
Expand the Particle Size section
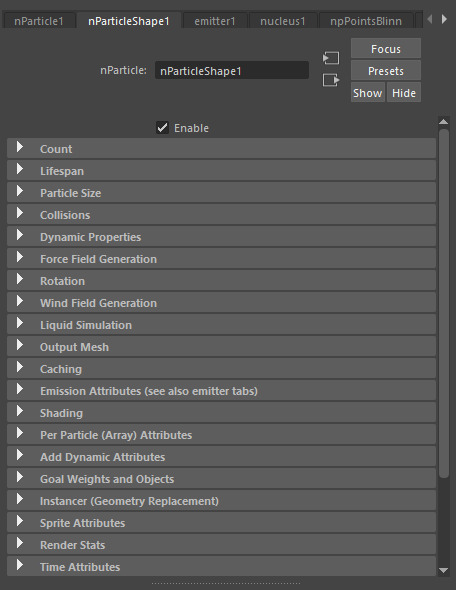221,193
